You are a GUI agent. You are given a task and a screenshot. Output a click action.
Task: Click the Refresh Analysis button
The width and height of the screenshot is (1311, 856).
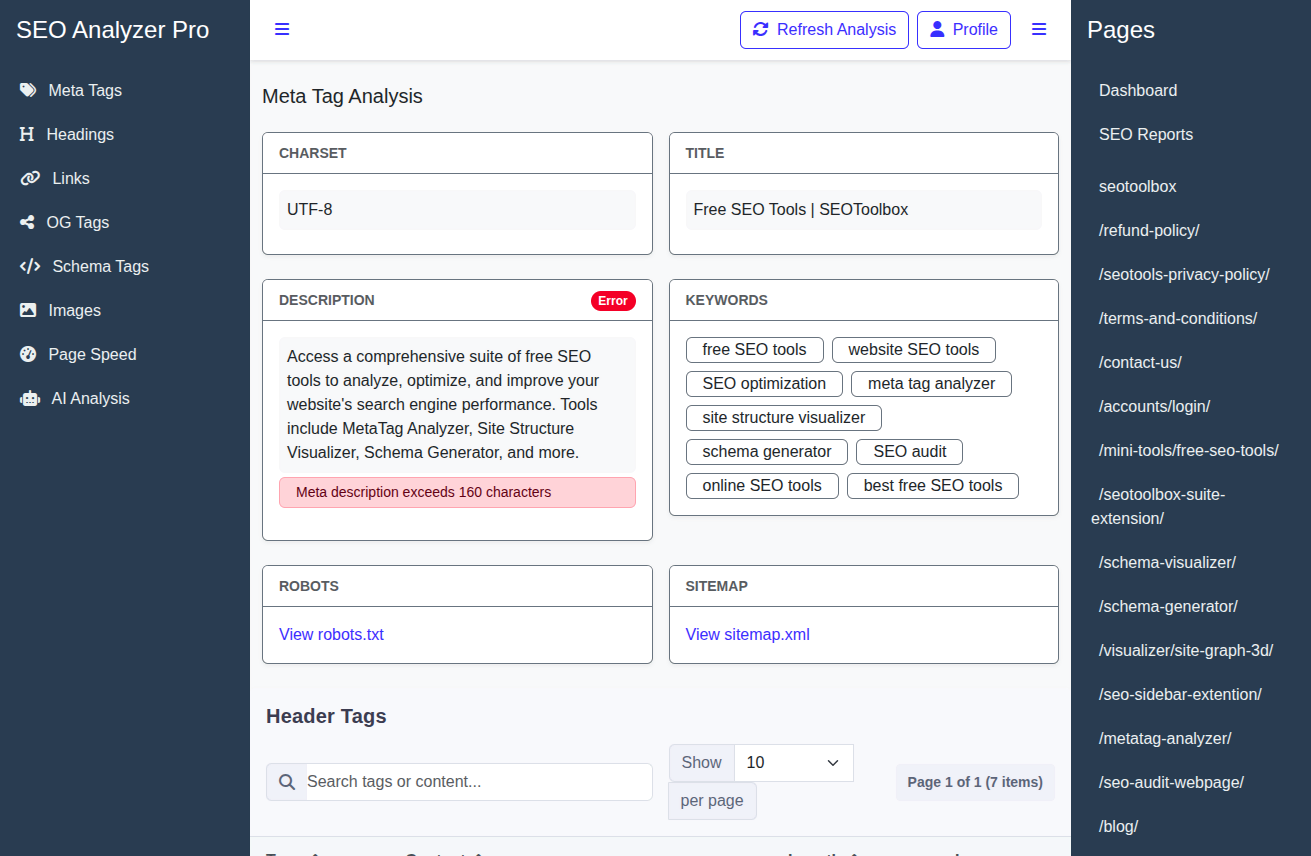(x=824, y=29)
